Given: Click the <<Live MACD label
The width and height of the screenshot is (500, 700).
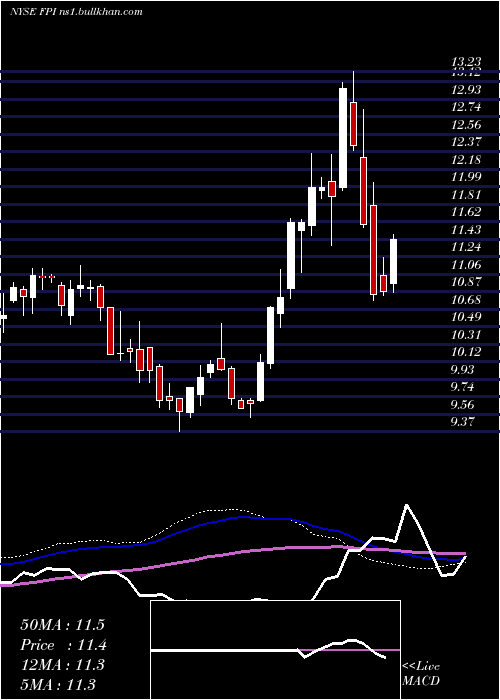Looking at the screenshot, I should [421, 674].
